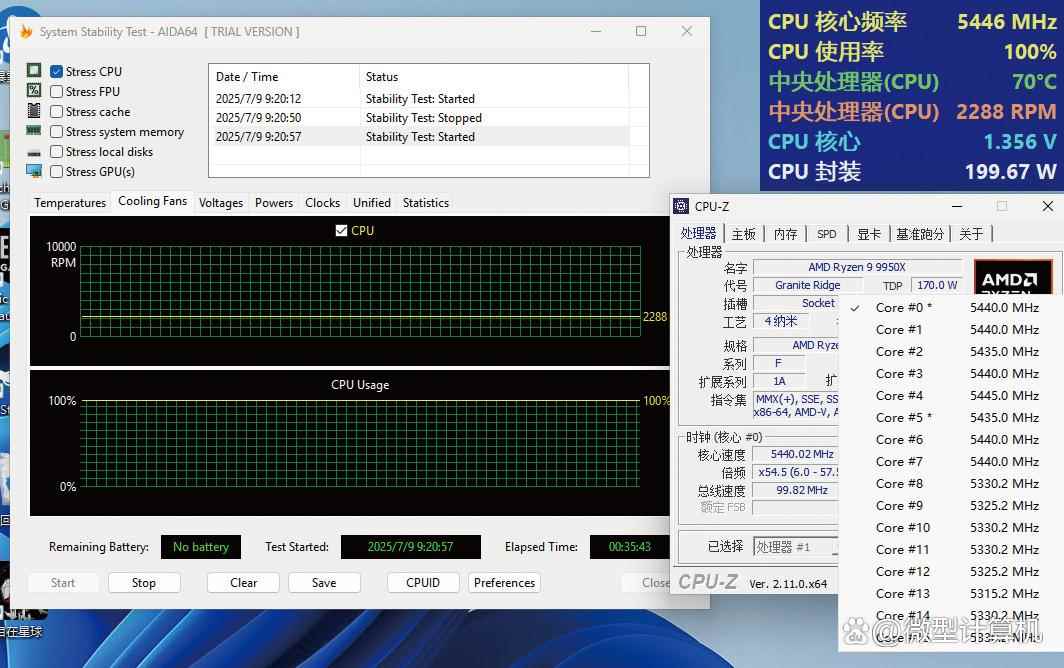The height and width of the screenshot is (668, 1064).
Task: Click the Status column header
Action: coord(494,77)
